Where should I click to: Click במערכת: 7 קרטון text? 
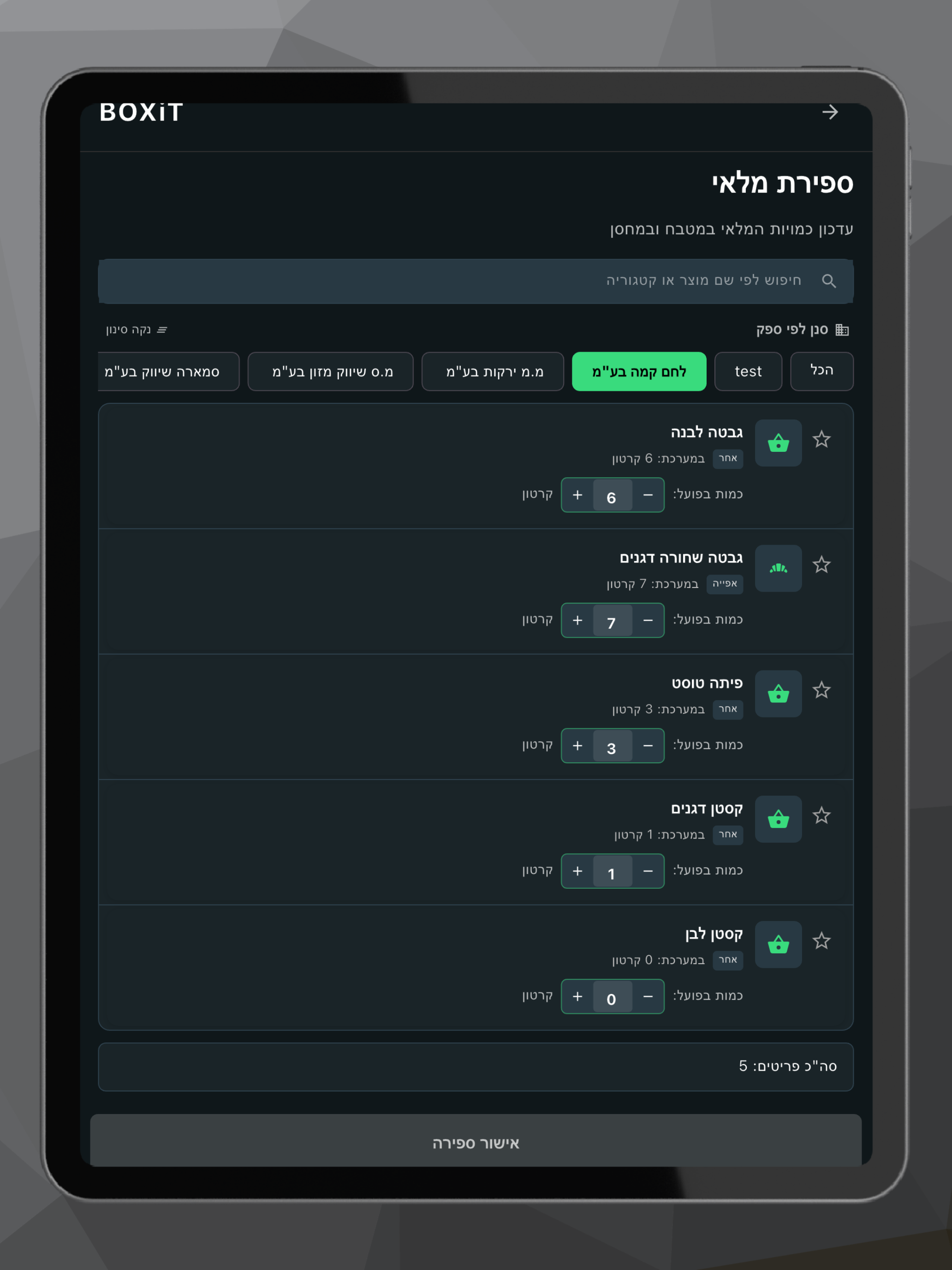click(653, 584)
